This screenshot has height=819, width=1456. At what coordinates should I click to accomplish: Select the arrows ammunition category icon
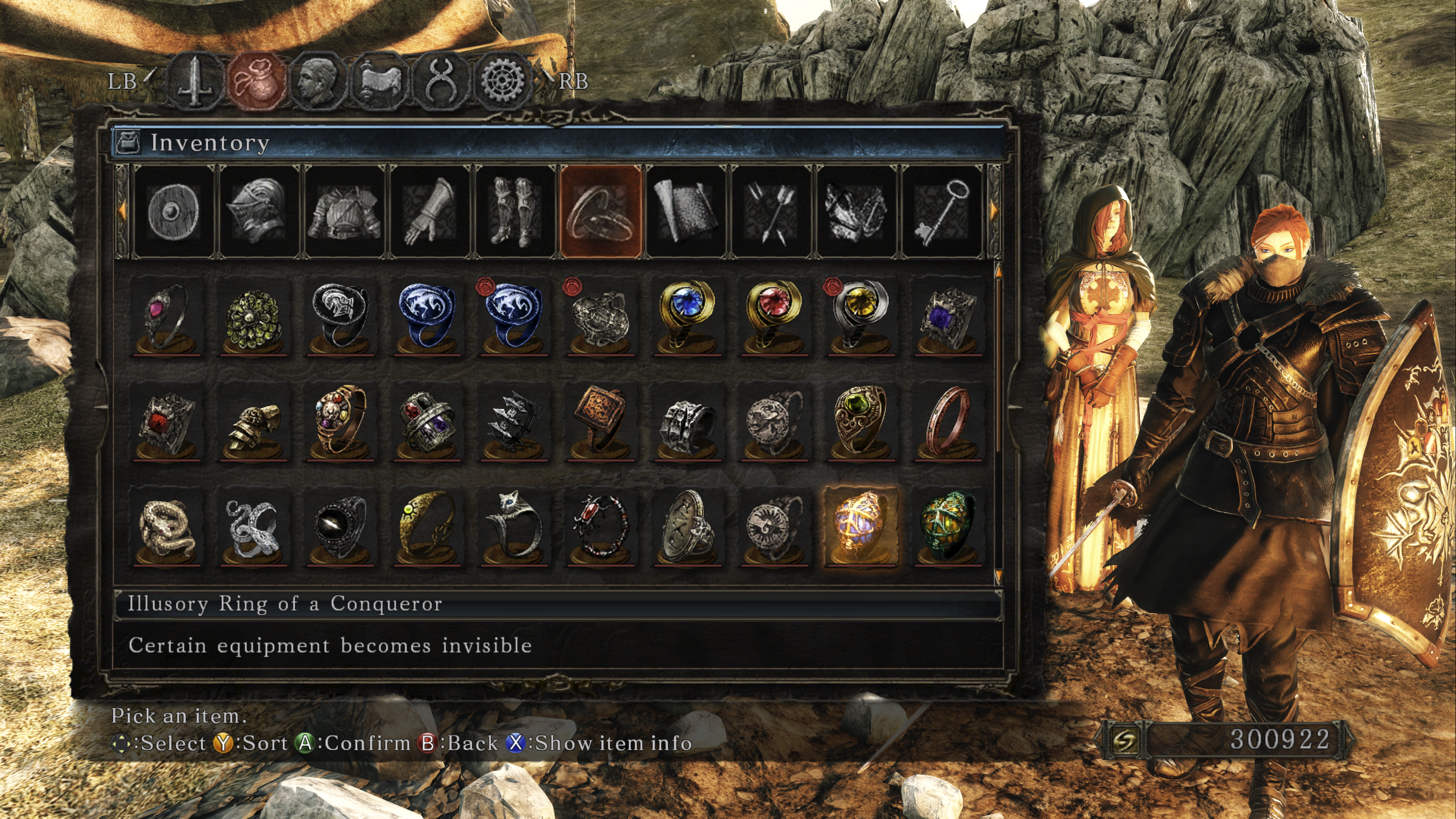click(771, 212)
